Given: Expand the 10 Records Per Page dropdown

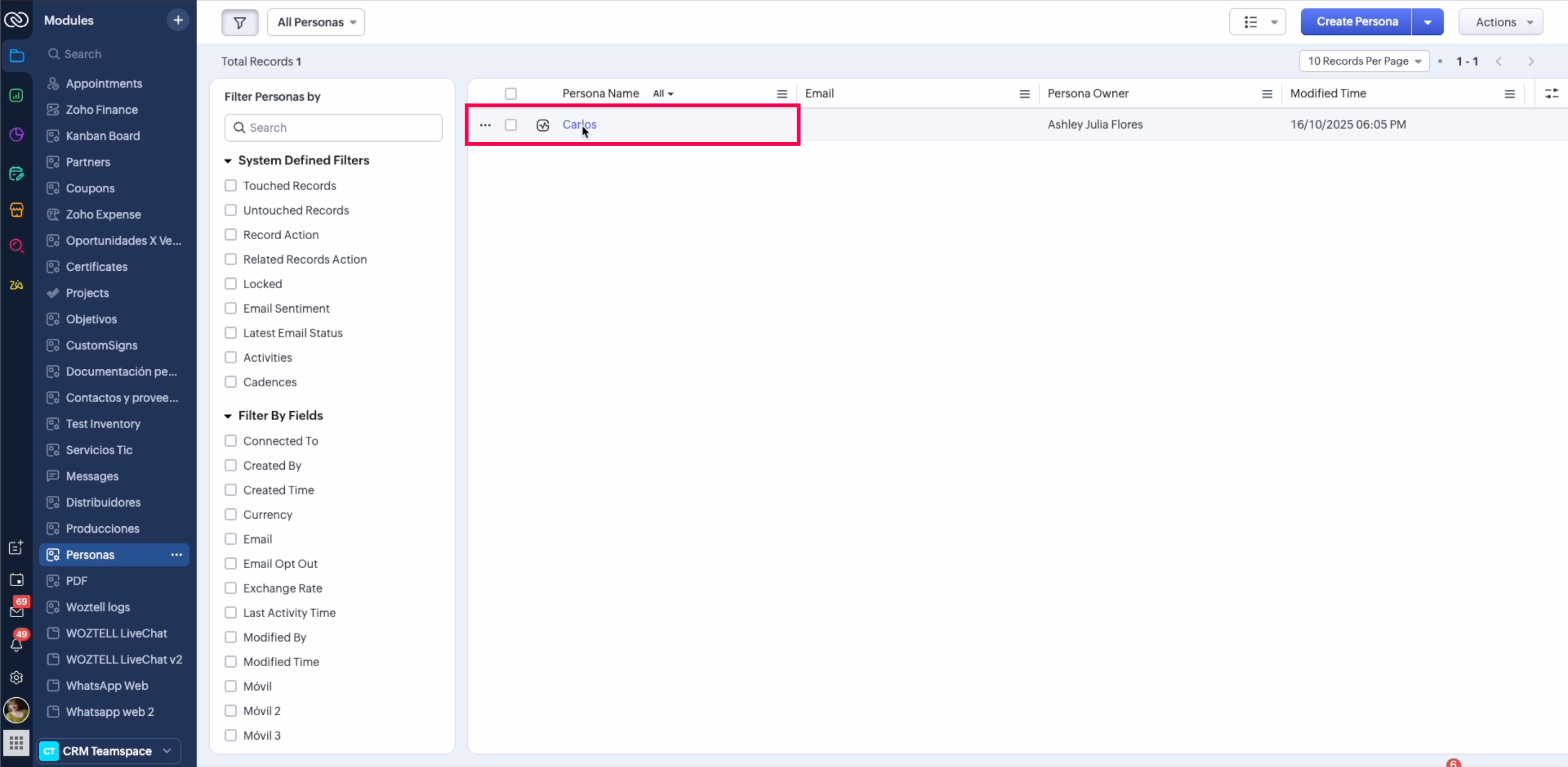Looking at the screenshot, I should click(x=1363, y=61).
